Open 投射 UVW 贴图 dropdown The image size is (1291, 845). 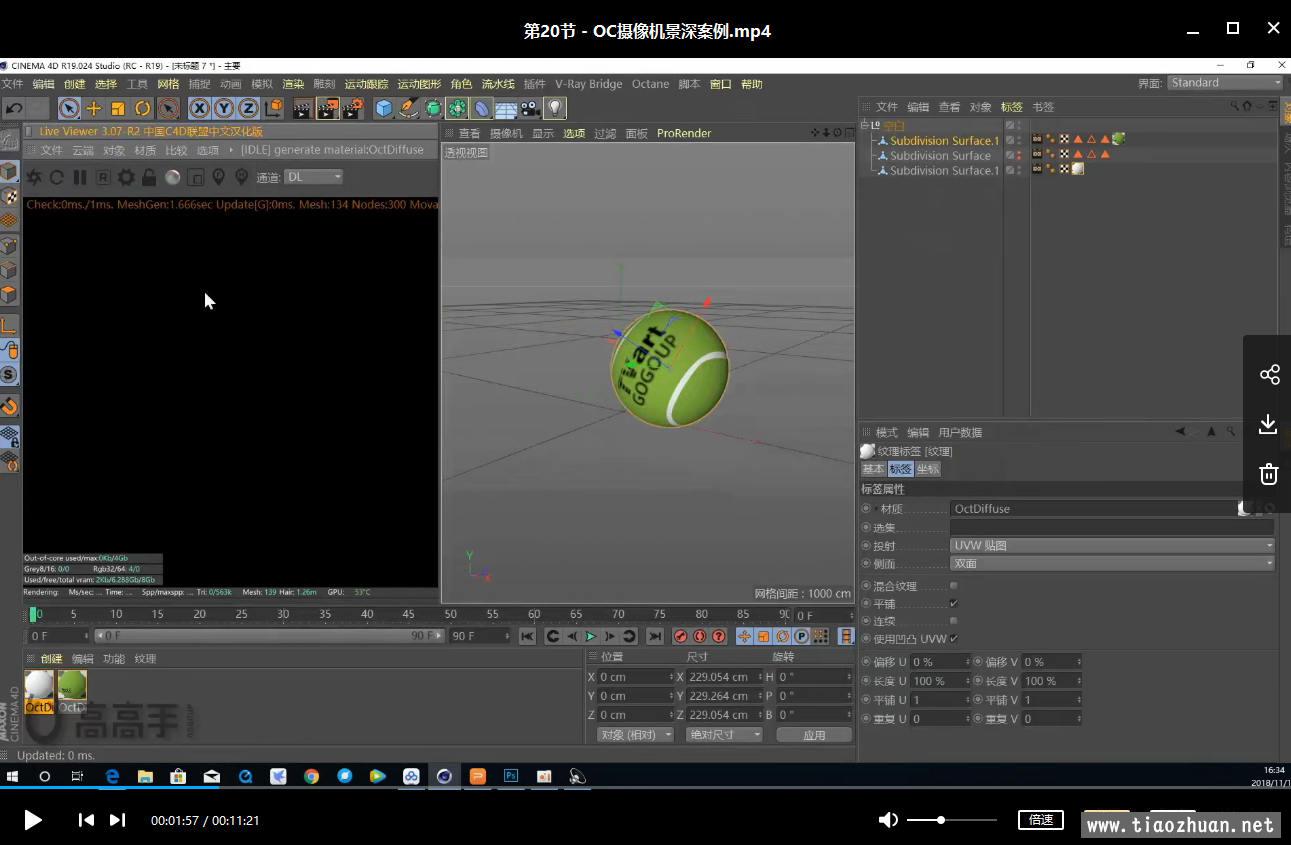(1112, 546)
